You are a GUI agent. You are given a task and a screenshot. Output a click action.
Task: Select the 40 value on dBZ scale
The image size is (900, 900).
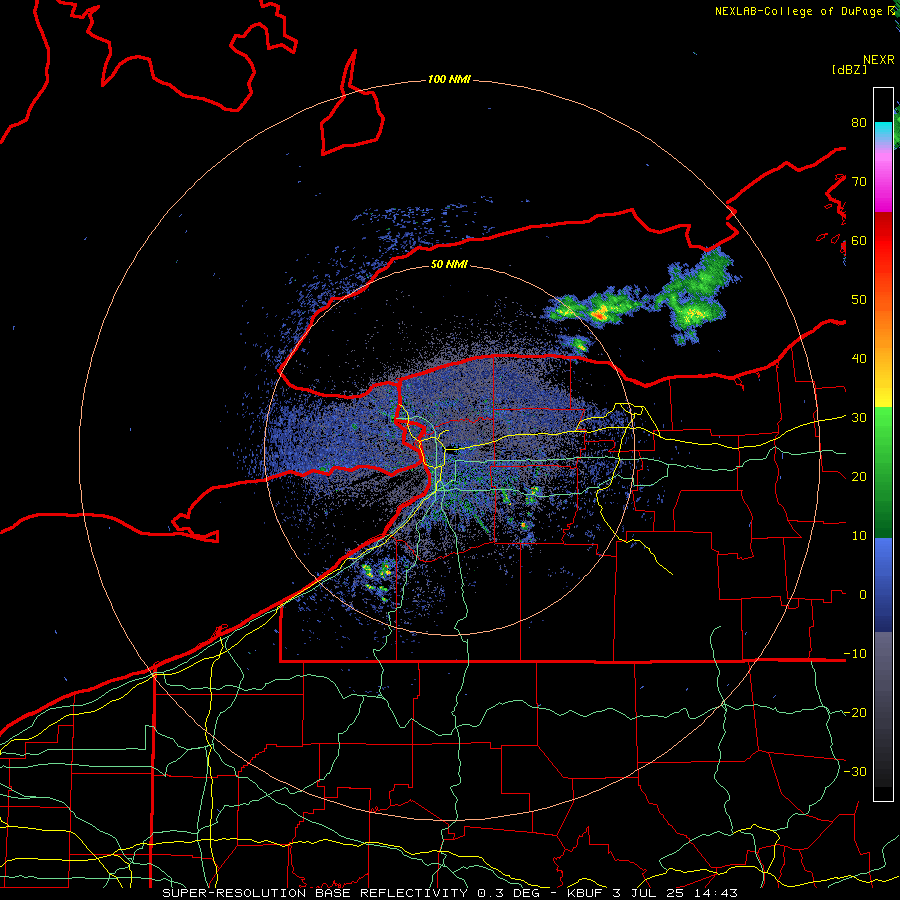point(859,359)
